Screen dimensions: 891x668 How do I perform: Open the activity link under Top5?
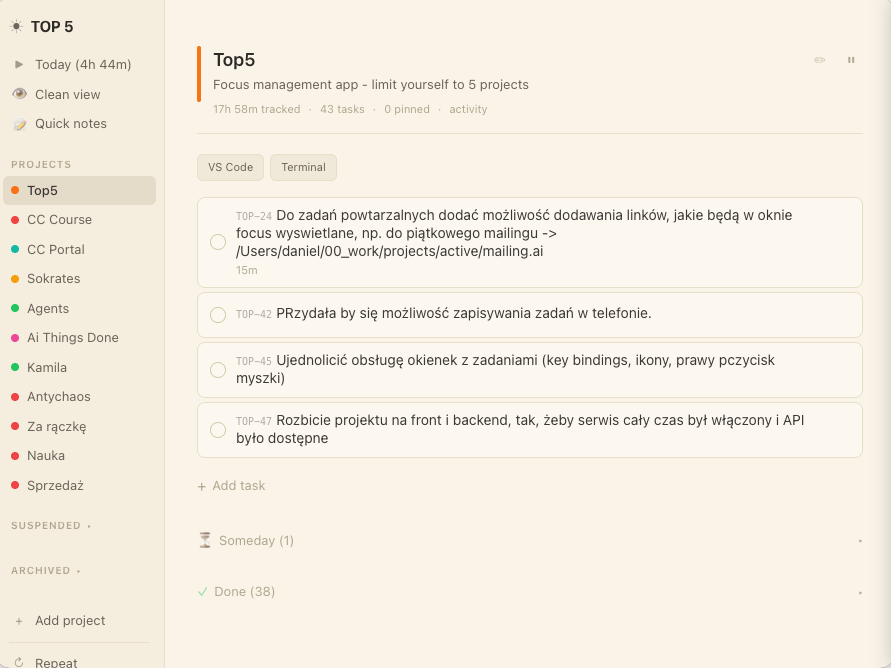[468, 110]
